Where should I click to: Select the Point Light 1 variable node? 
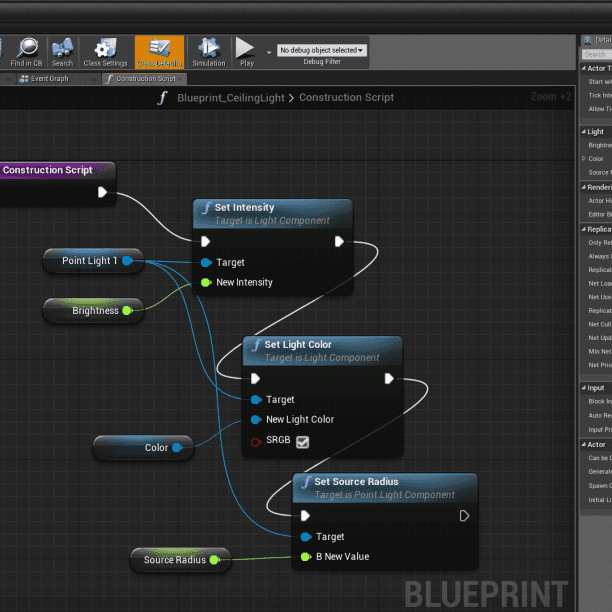[93, 261]
